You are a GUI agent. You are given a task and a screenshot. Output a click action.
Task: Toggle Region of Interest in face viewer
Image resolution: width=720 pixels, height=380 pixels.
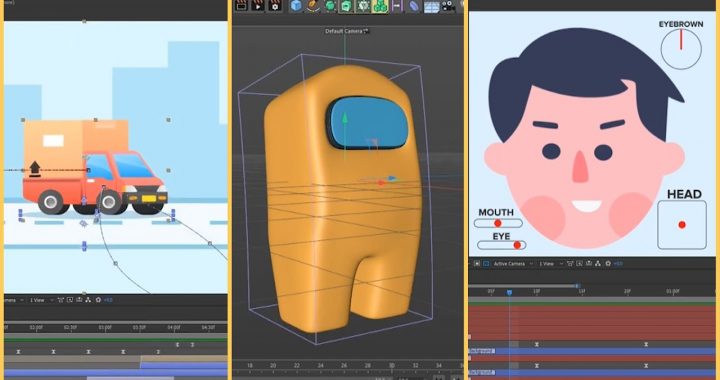[477, 263]
